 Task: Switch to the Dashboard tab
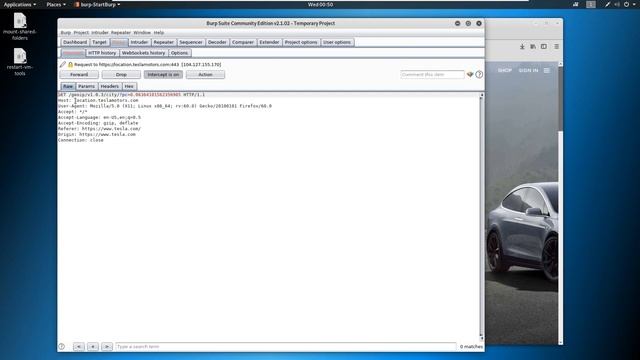[75, 42]
